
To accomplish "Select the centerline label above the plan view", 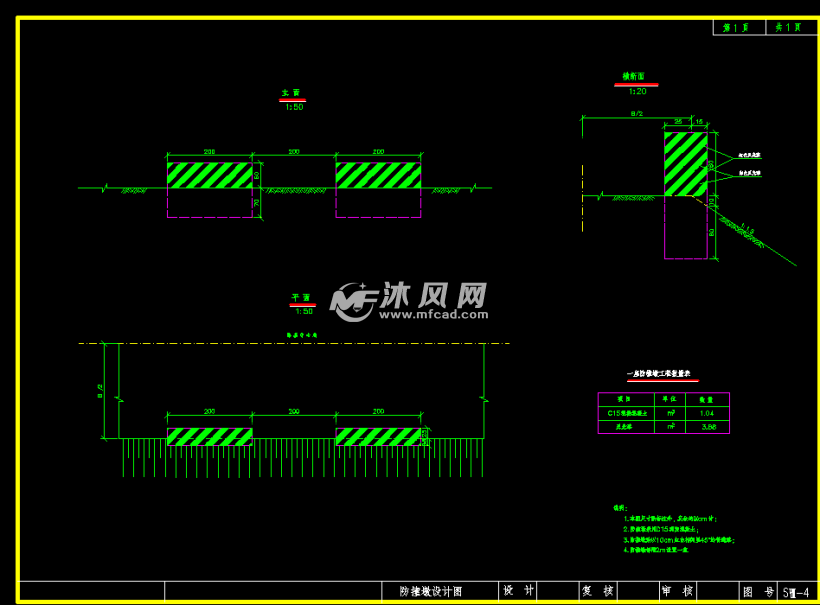I will tap(302, 335).
